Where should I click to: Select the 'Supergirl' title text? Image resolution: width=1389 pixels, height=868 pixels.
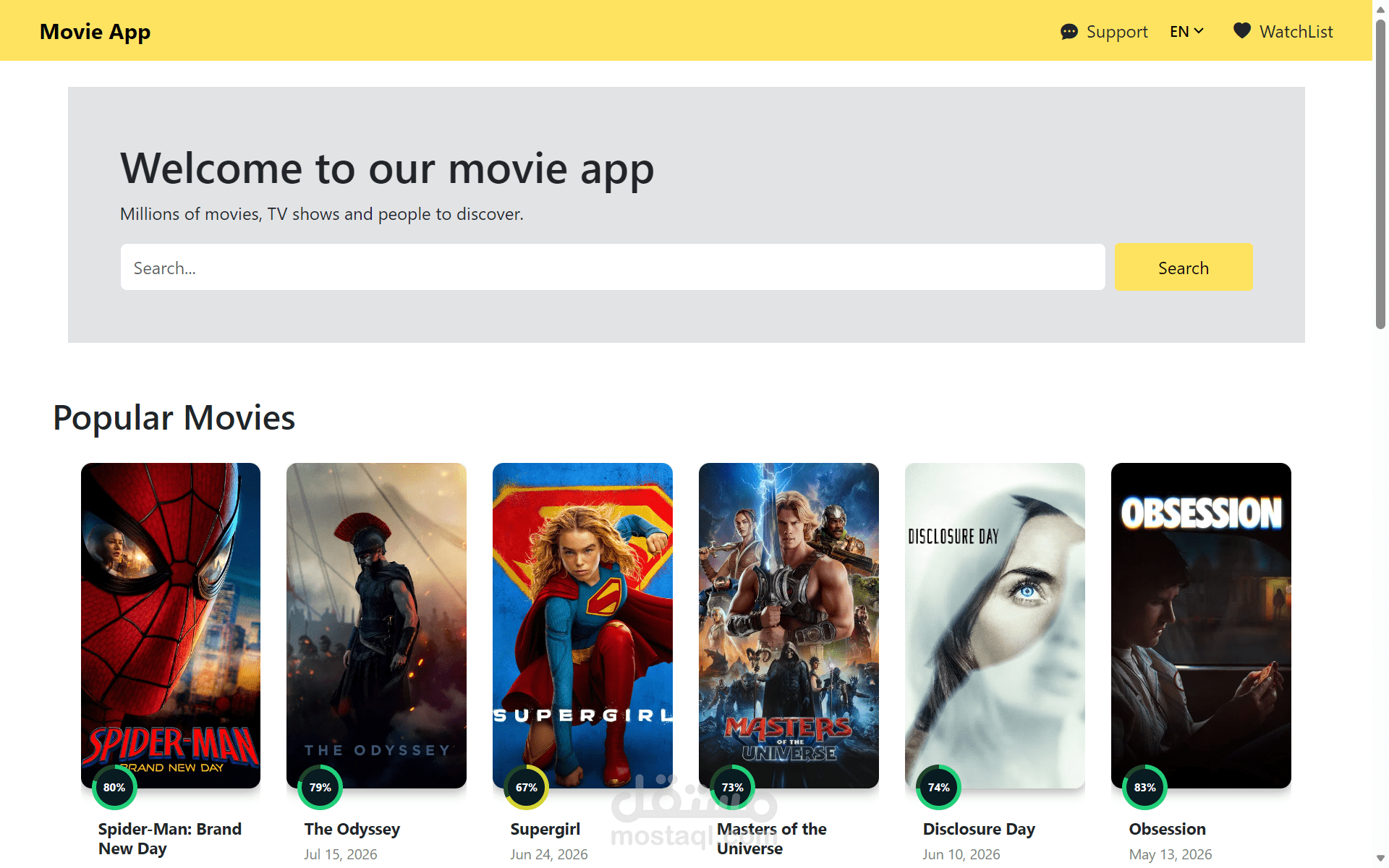[545, 829]
